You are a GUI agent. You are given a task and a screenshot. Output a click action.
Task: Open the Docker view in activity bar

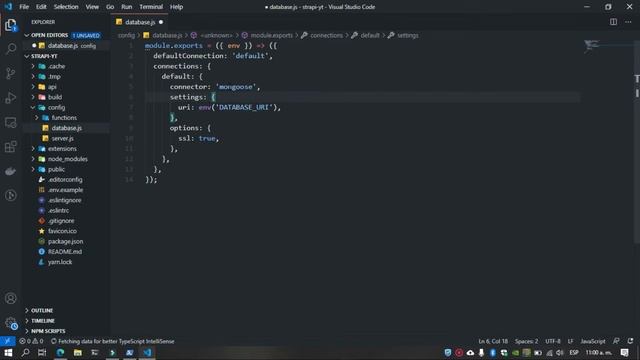pos(11,171)
